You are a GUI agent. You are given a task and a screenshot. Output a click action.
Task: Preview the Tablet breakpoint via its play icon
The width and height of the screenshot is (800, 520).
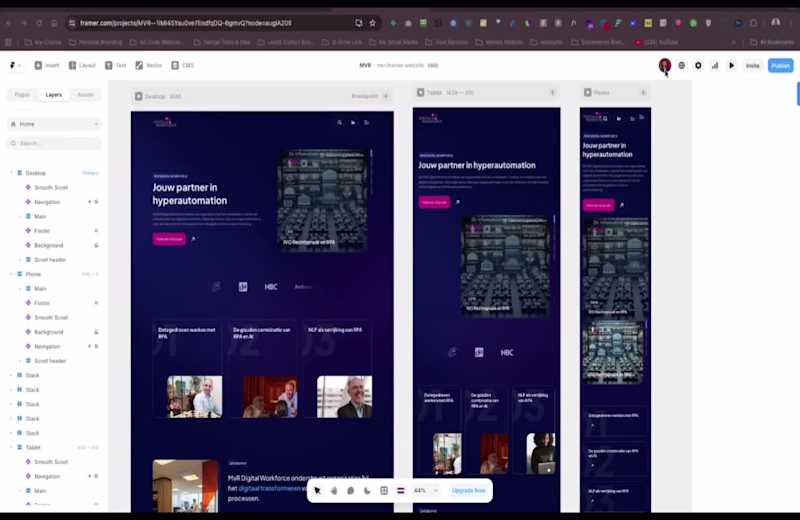[420, 92]
